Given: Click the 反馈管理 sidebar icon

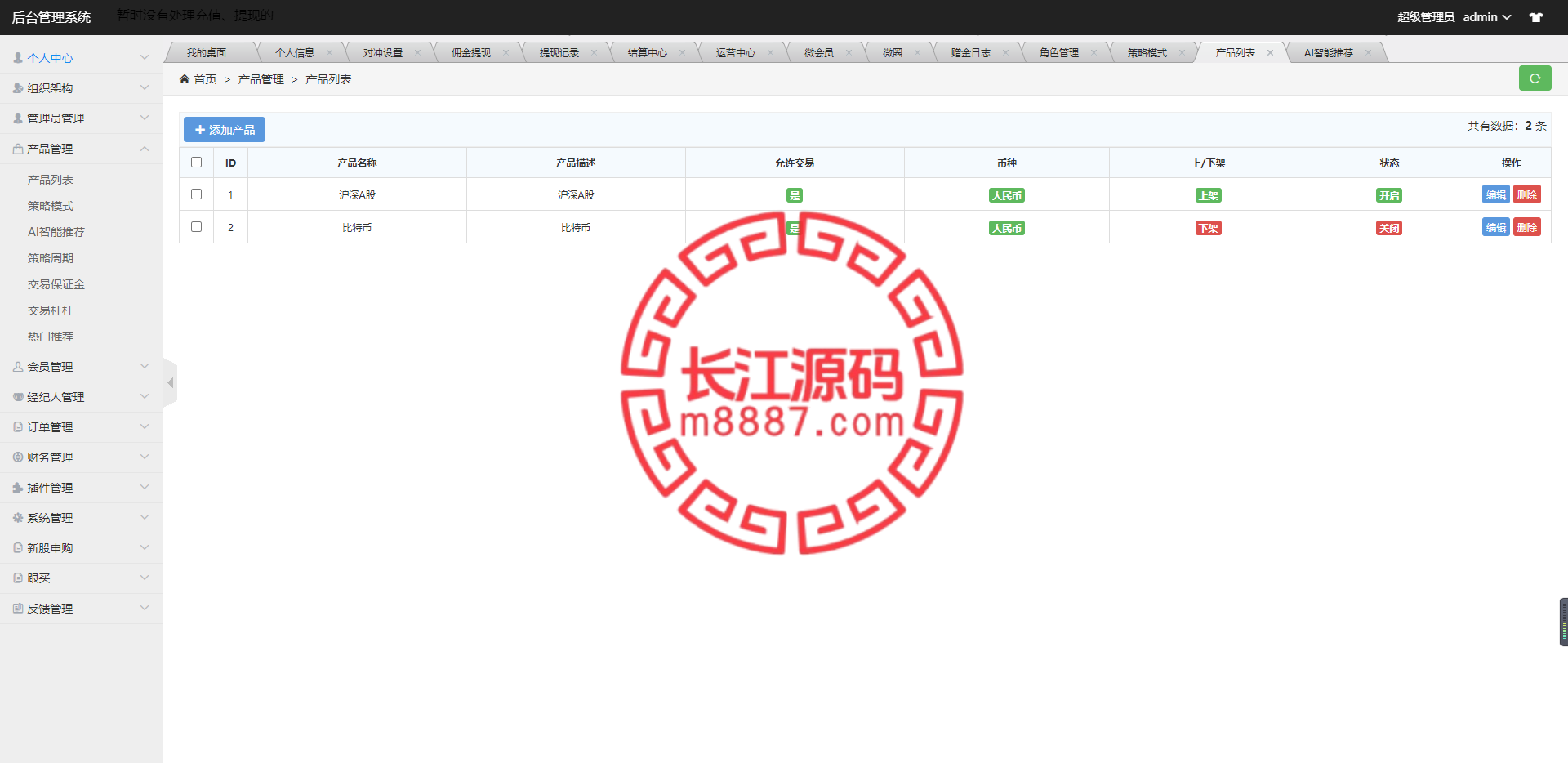Looking at the screenshot, I should click(x=18, y=609).
